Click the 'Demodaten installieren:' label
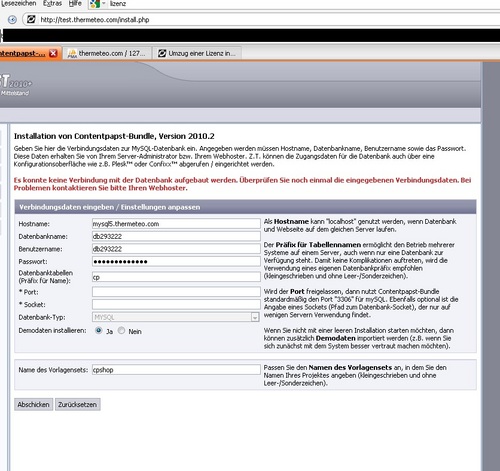 click(52, 331)
